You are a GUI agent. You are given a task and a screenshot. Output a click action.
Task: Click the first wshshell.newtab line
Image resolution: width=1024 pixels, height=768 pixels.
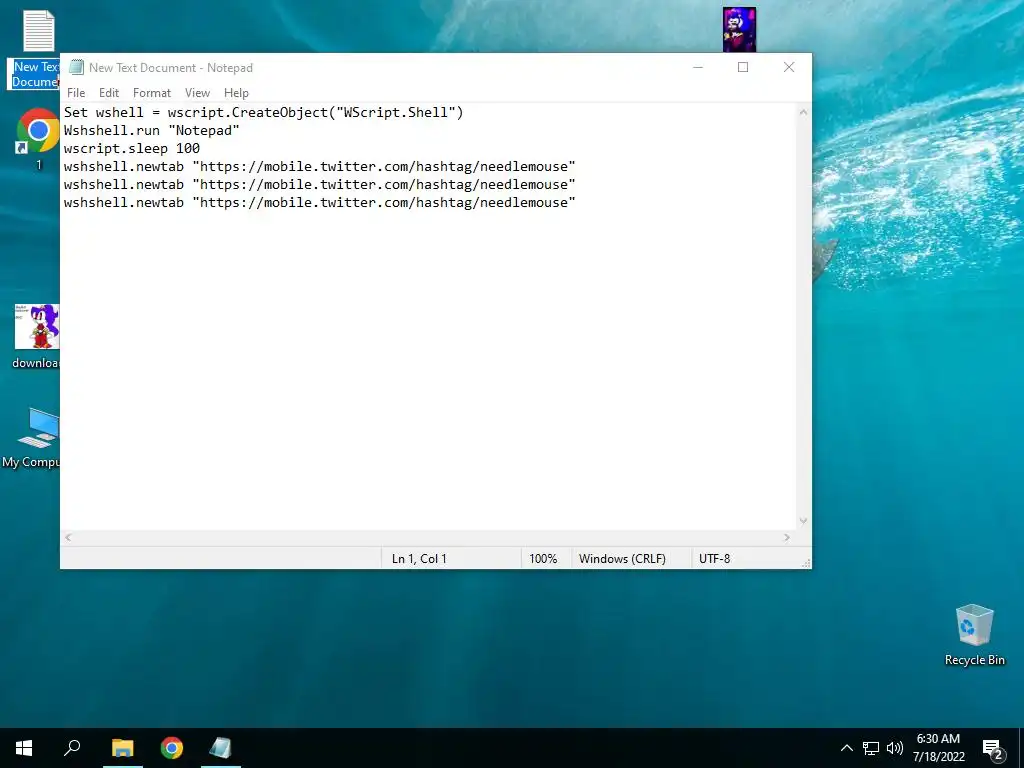(x=319, y=167)
